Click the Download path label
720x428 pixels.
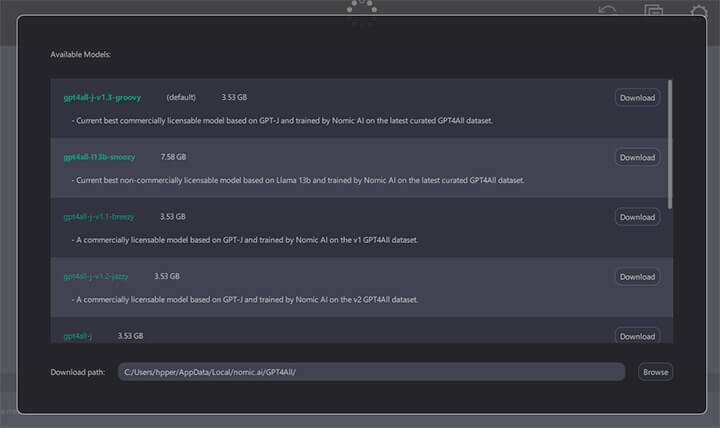[78, 372]
